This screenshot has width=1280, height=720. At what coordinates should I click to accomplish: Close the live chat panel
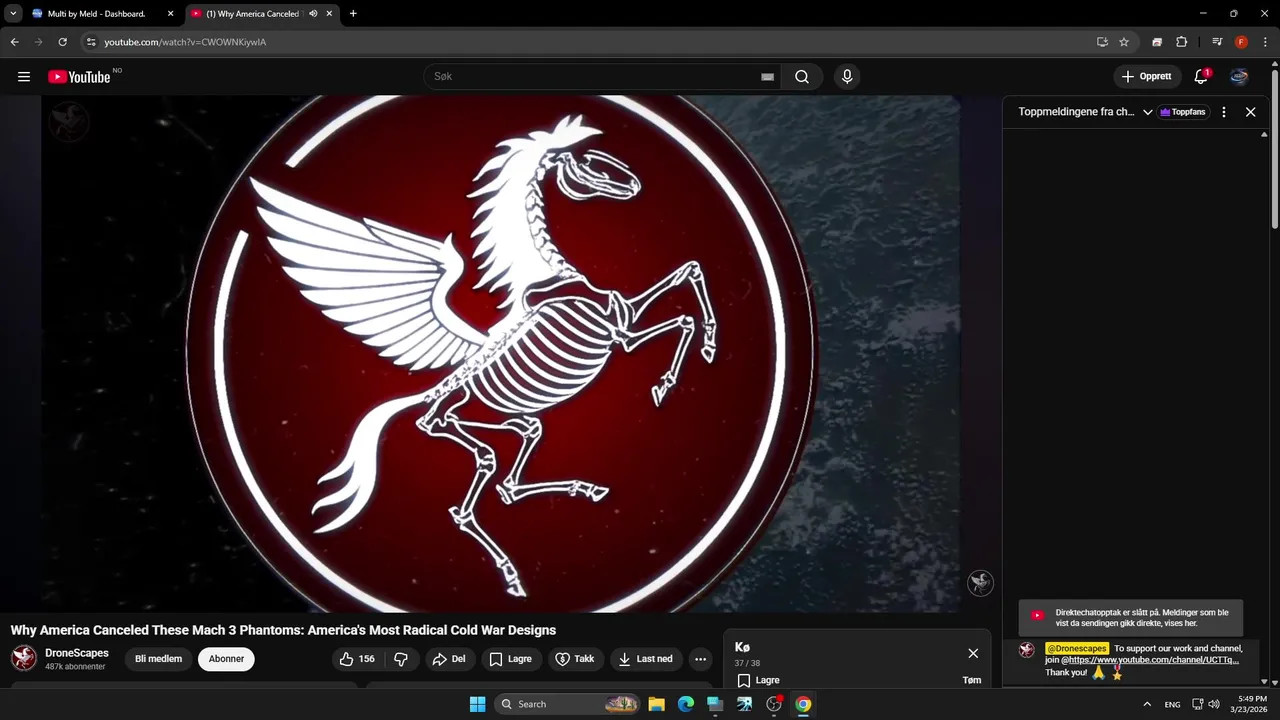(x=1250, y=112)
